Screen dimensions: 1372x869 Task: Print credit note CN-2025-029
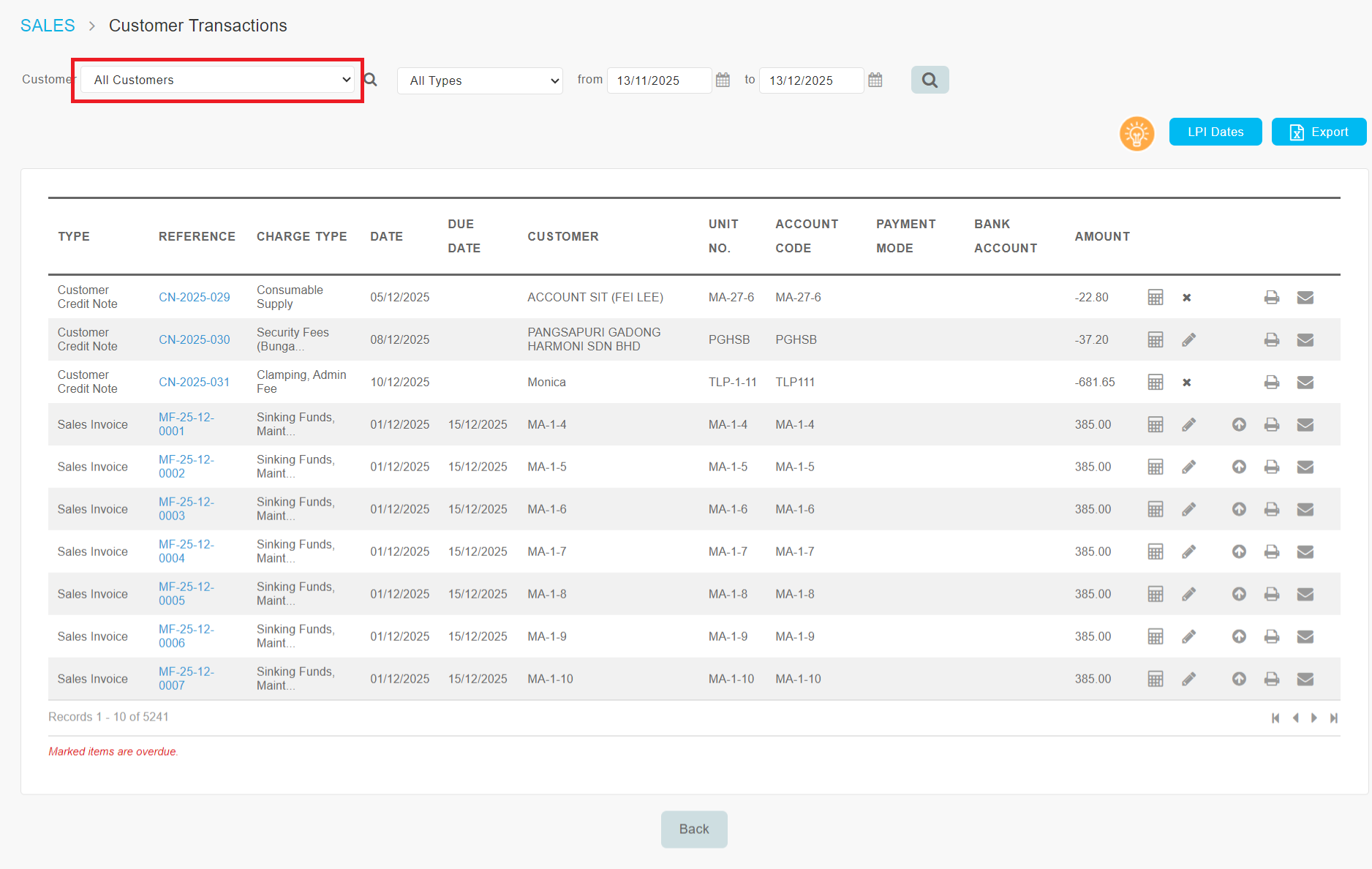pyautogui.click(x=1272, y=297)
